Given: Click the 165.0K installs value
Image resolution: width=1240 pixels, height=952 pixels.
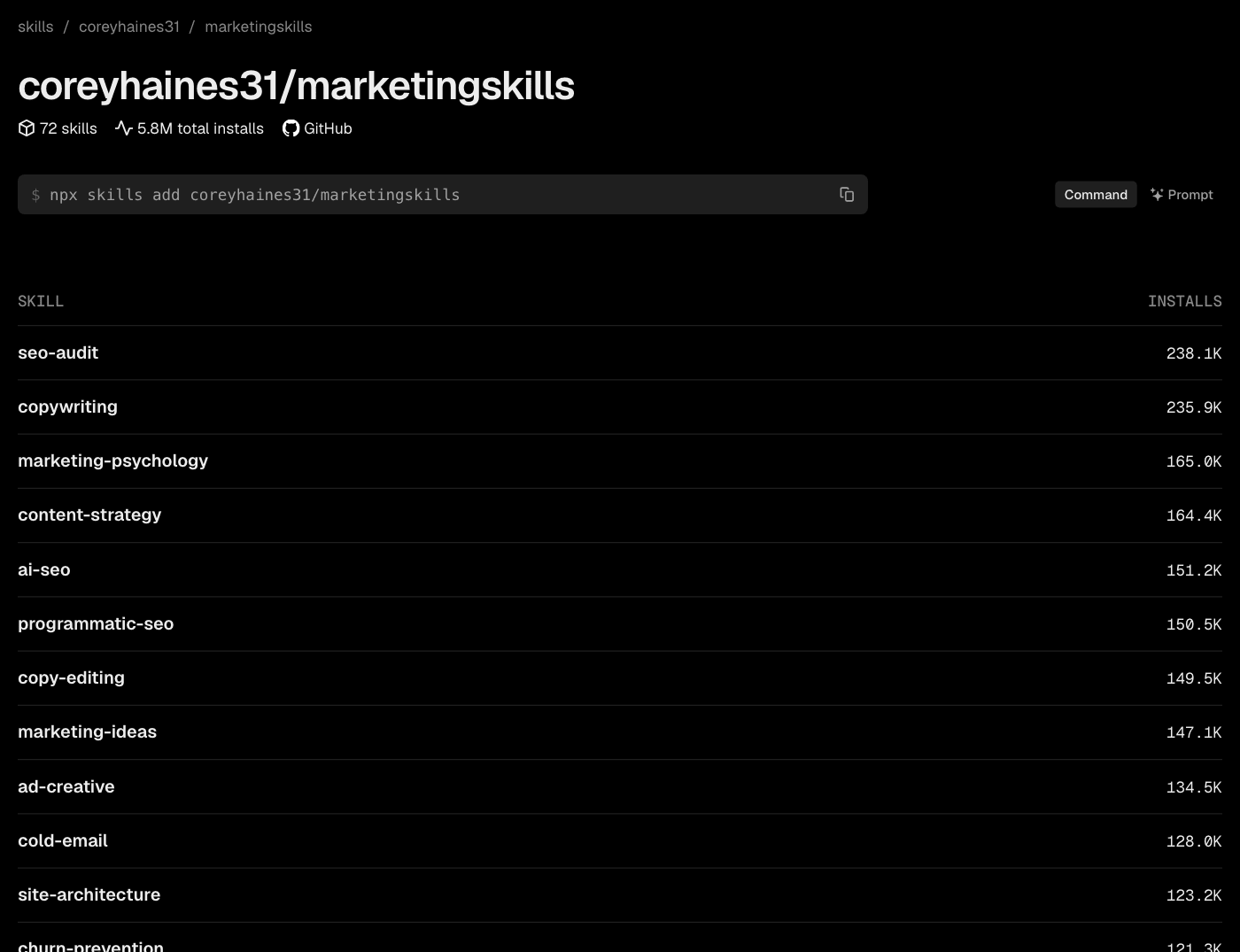Looking at the screenshot, I should [x=1194, y=461].
